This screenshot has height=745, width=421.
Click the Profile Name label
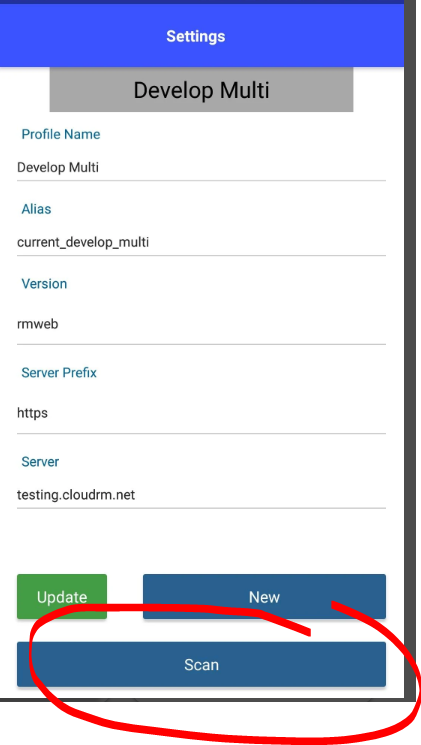coord(61,134)
